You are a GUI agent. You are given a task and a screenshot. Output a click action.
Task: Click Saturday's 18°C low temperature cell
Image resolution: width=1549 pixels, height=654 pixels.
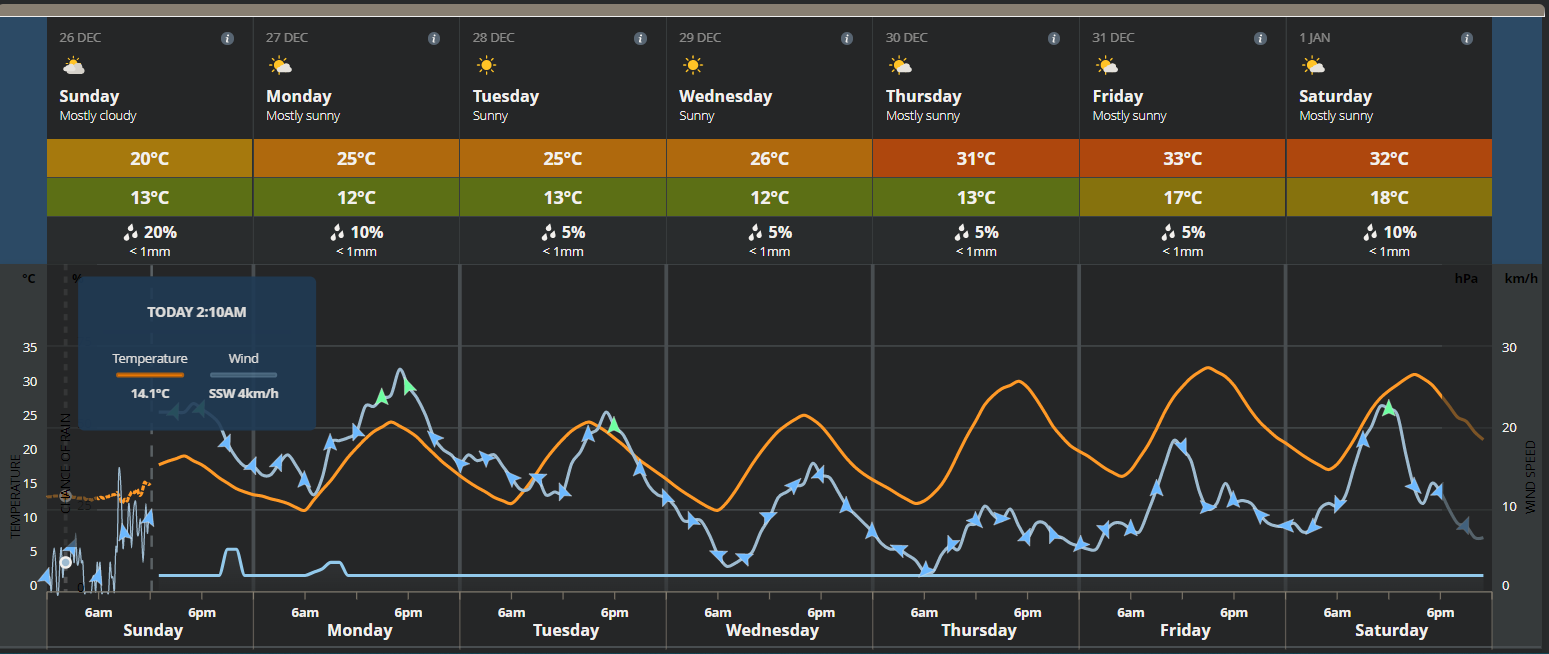(x=1388, y=198)
